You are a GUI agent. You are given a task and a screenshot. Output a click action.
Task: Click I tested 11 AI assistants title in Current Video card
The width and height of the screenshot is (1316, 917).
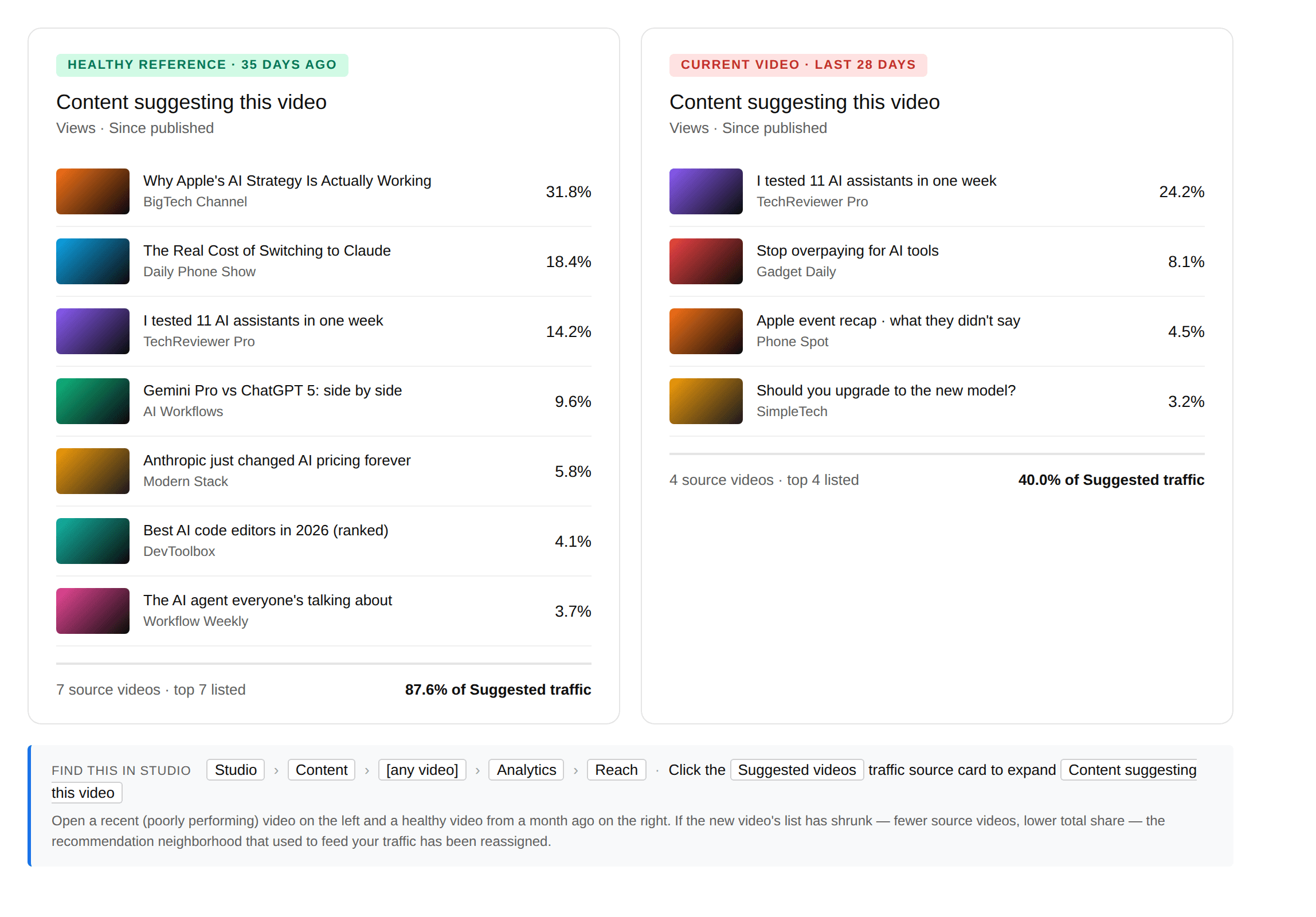pos(876,181)
